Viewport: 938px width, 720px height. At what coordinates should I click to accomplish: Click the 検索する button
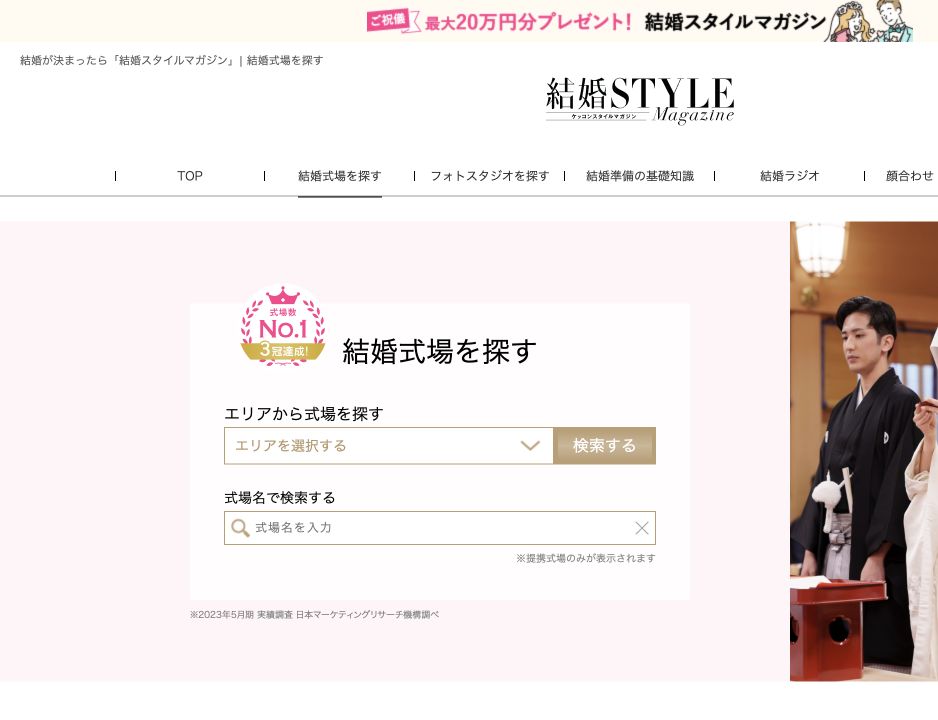coord(604,446)
